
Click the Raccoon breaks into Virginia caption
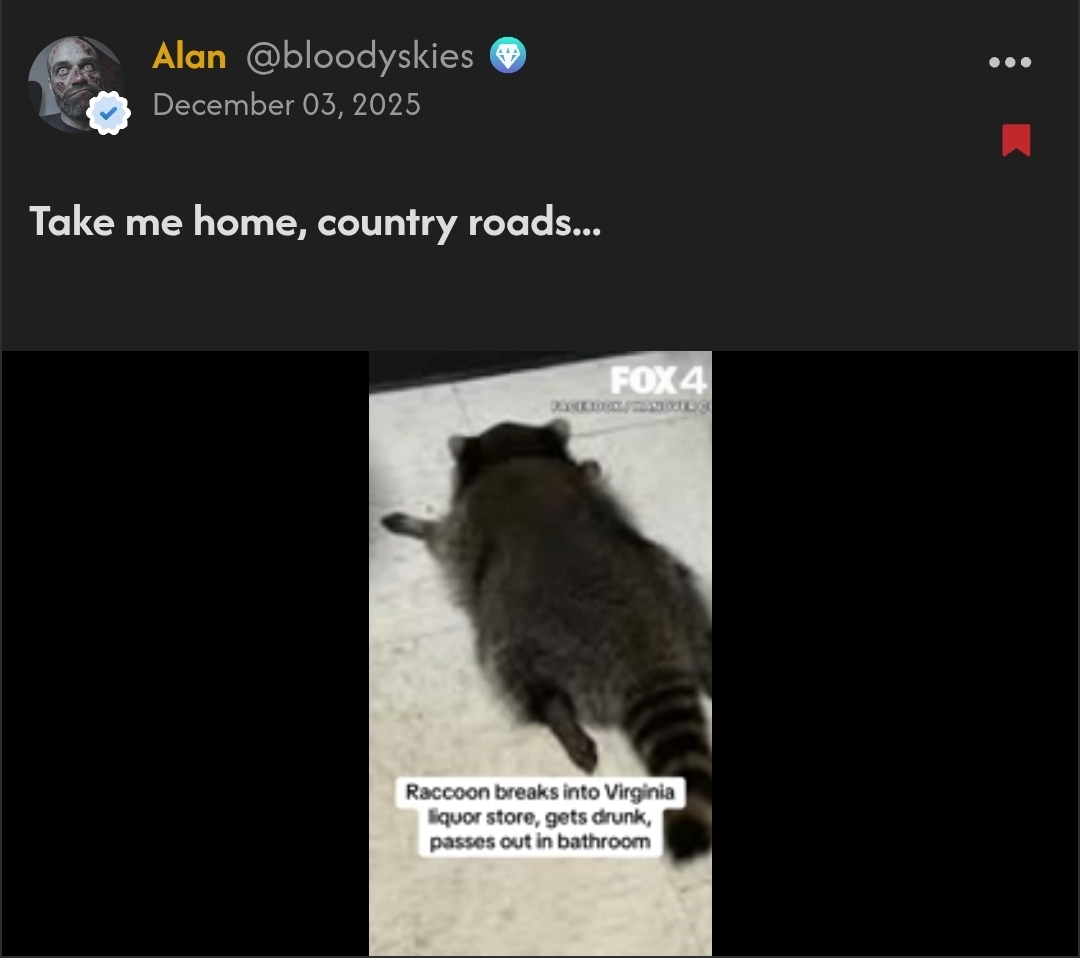pyautogui.click(x=540, y=817)
